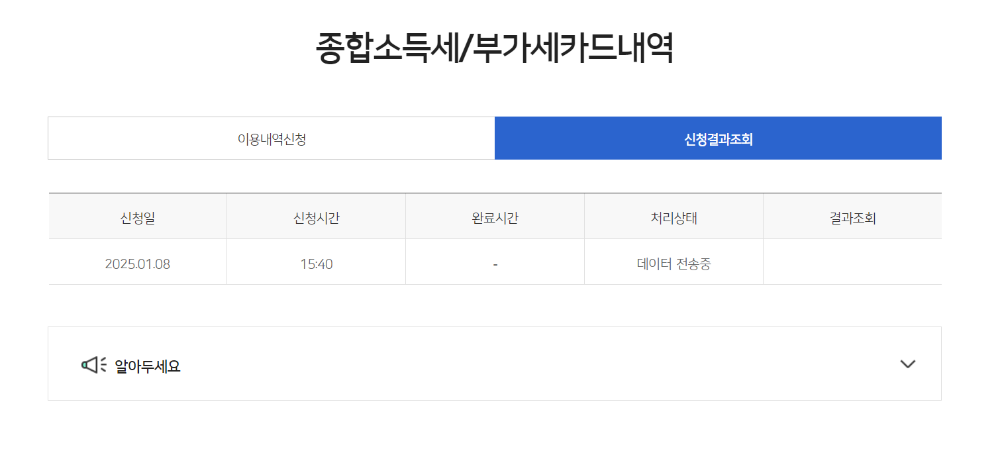
Task: Expand the 알아두세요 section chevron
Action: tap(908, 364)
